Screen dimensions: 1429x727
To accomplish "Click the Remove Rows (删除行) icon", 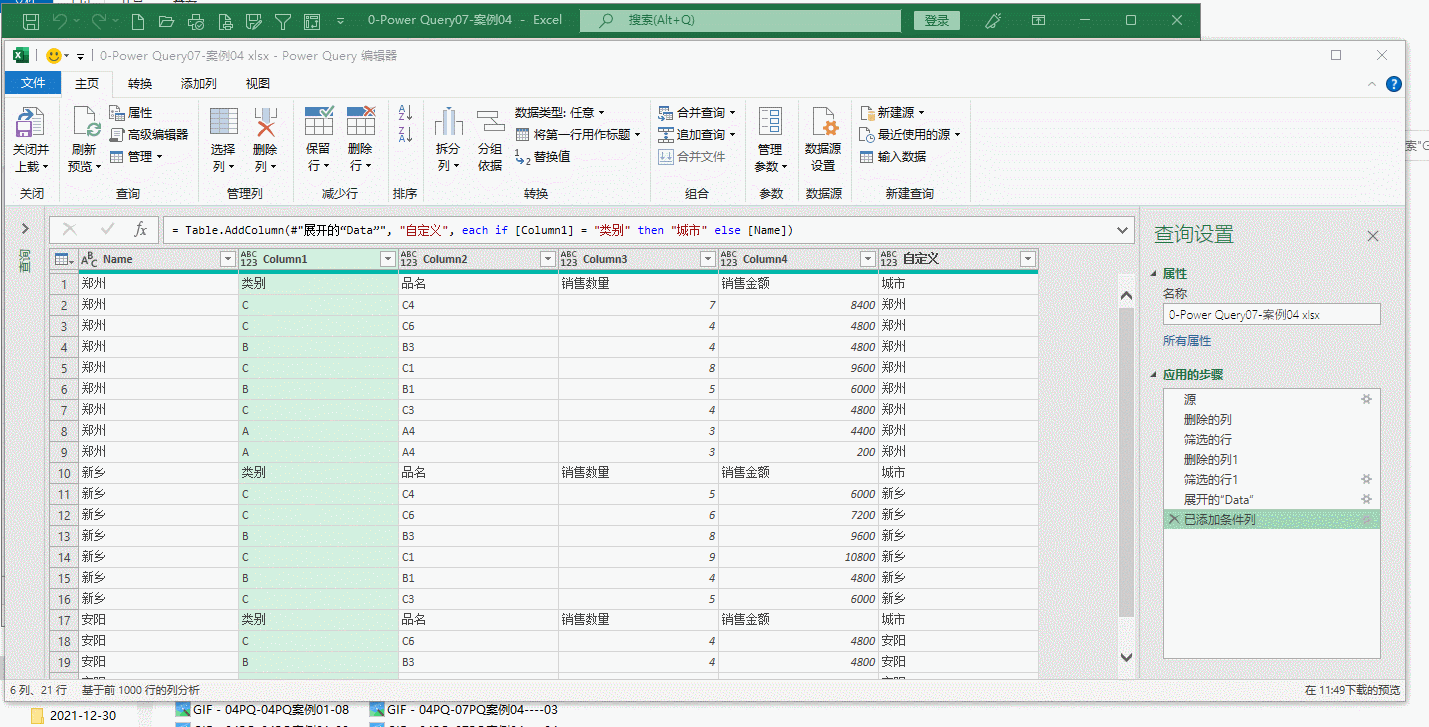I will pyautogui.click(x=361, y=121).
